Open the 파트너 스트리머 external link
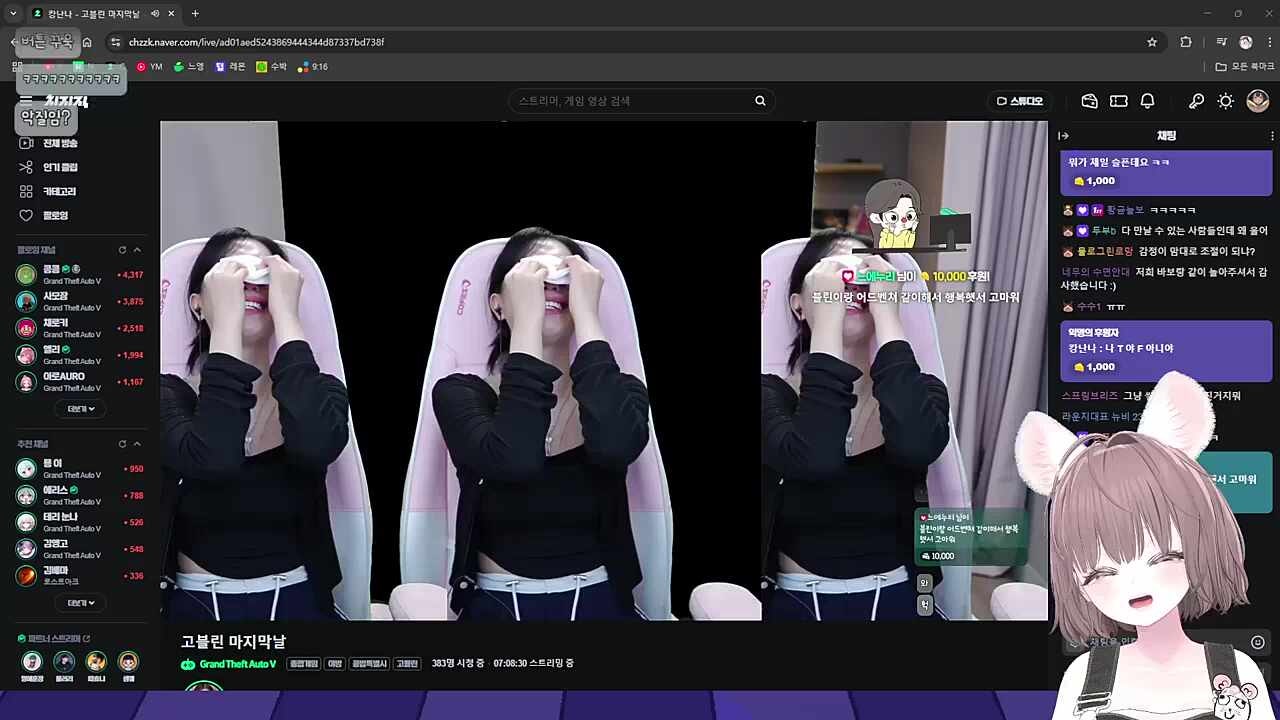This screenshot has height=720, width=1280. click(x=55, y=638)
